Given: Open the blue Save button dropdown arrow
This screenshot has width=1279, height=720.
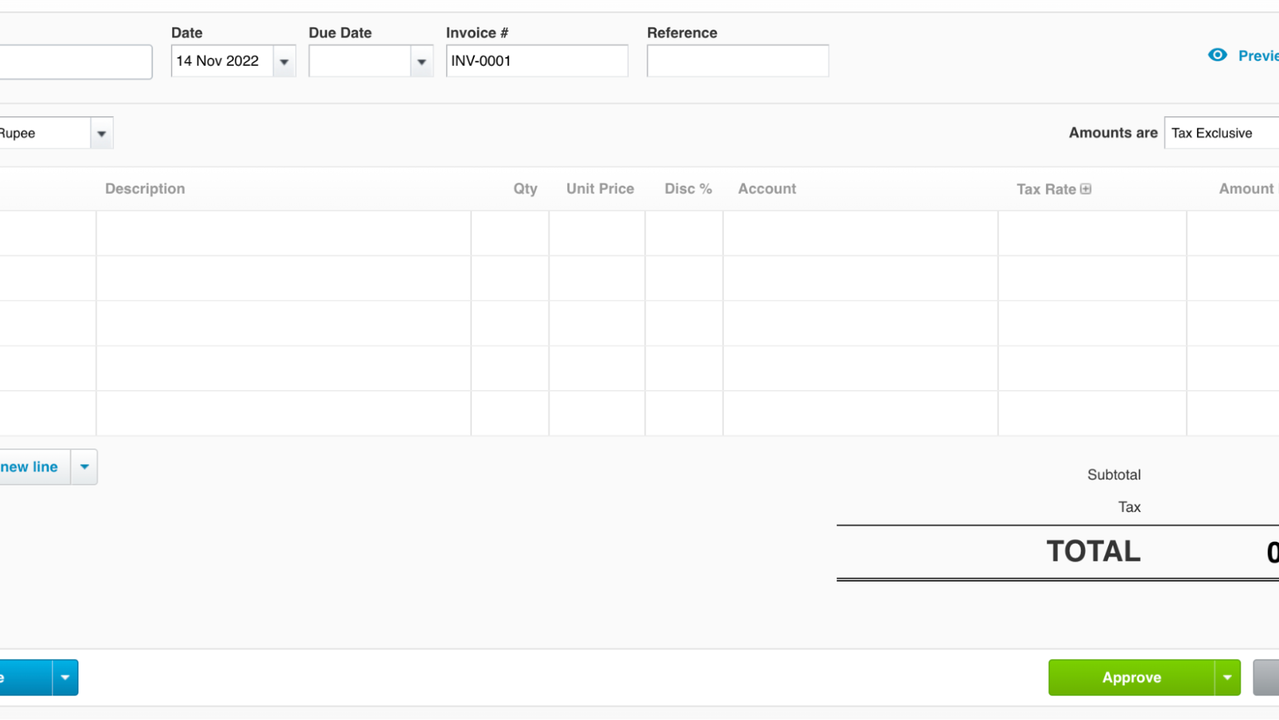Looking at the screenshot, I should point(65,678).
